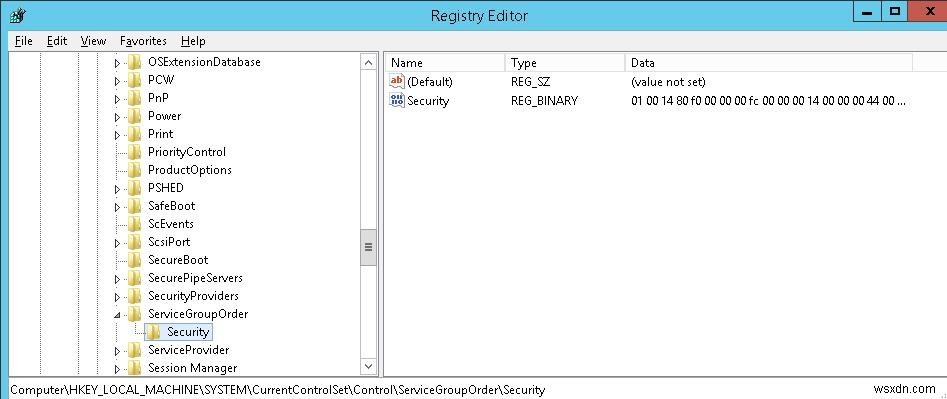
Task: Click the Security binary value icon
Action: [x=397, y=100]
